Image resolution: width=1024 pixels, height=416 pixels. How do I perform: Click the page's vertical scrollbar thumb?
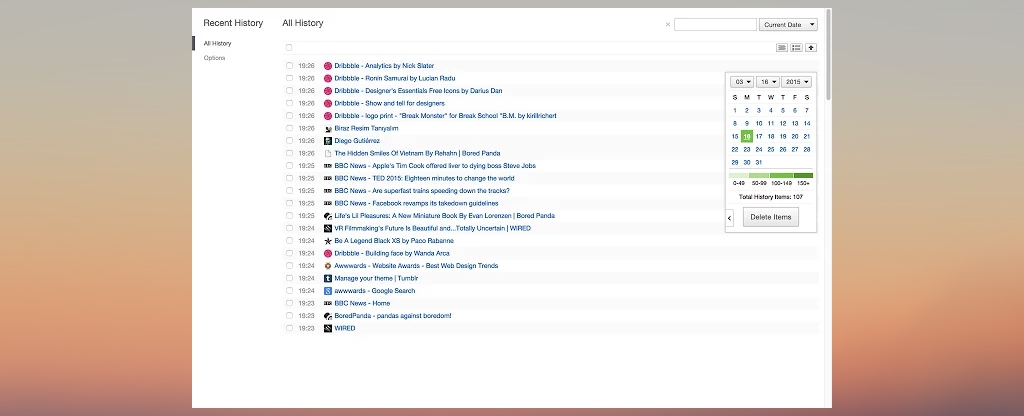point(829,55)
